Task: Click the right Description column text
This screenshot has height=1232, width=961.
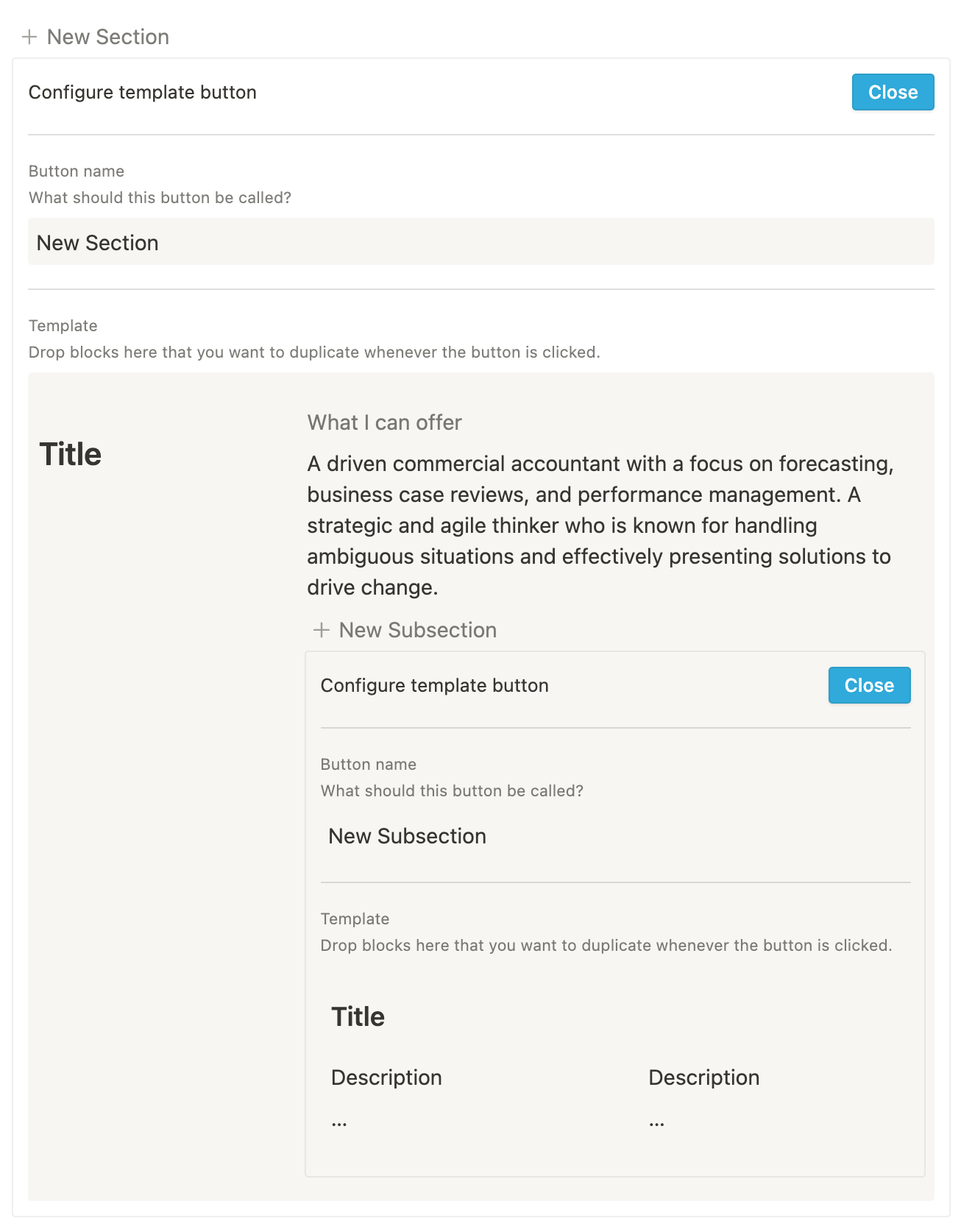Action: 703,1077
